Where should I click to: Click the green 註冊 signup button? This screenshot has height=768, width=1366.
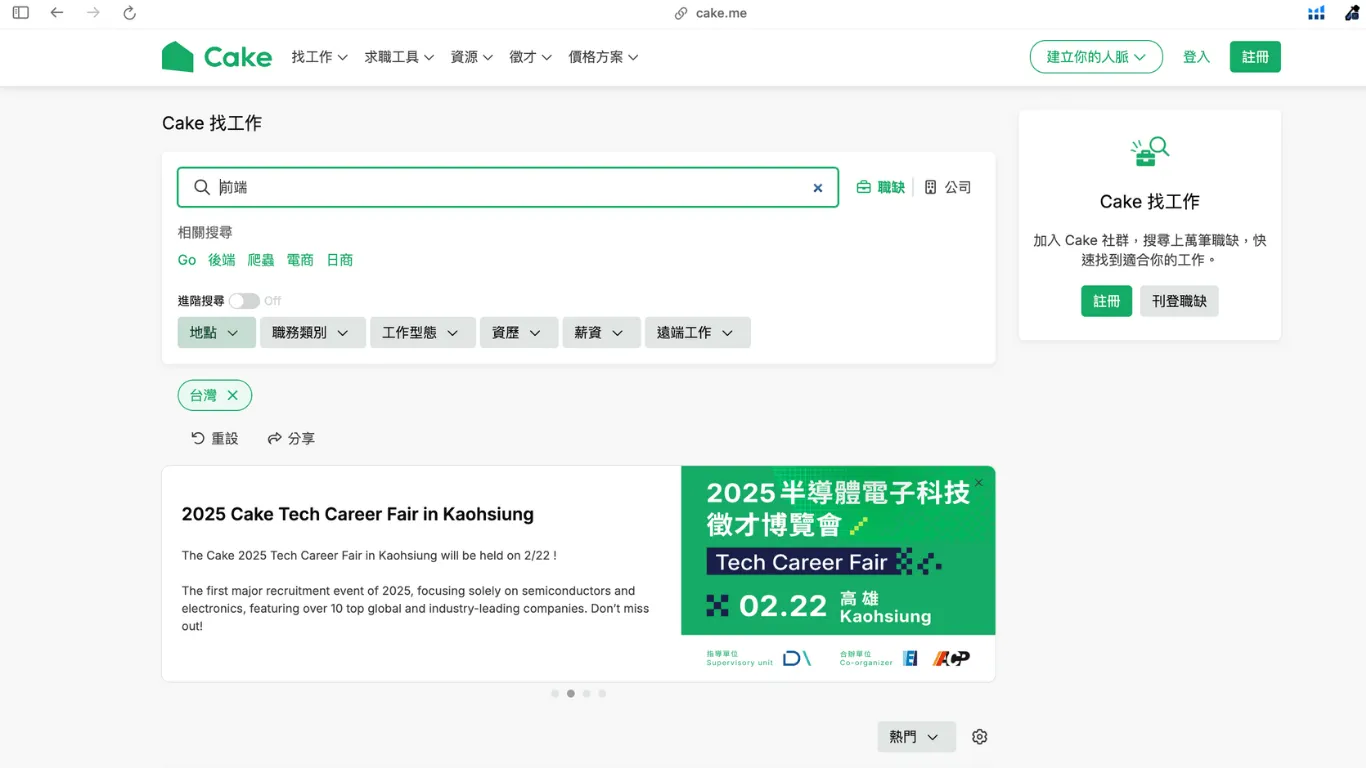(x=1255, y=57)
